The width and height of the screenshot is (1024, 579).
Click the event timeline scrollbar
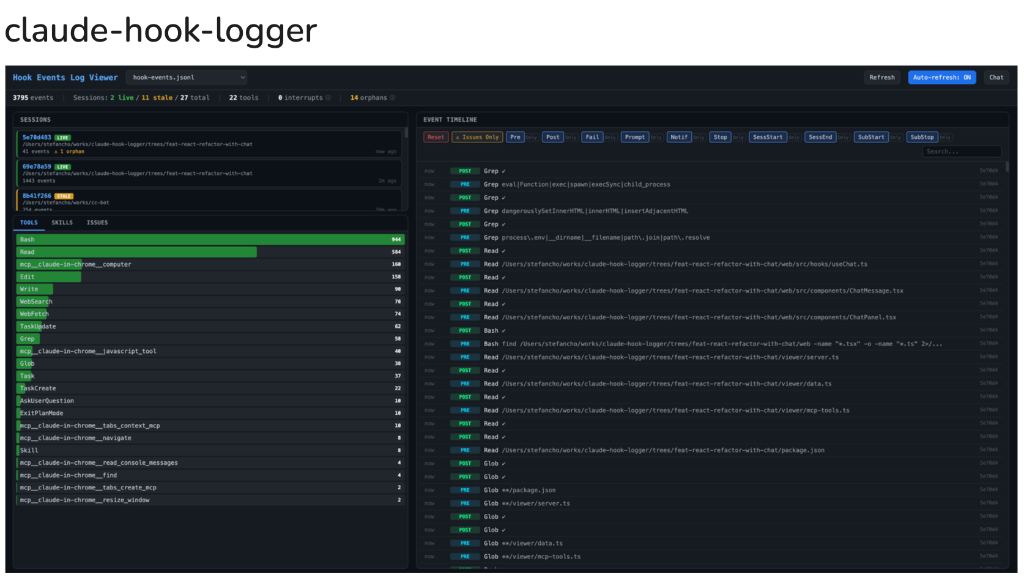pos(1007,167)
